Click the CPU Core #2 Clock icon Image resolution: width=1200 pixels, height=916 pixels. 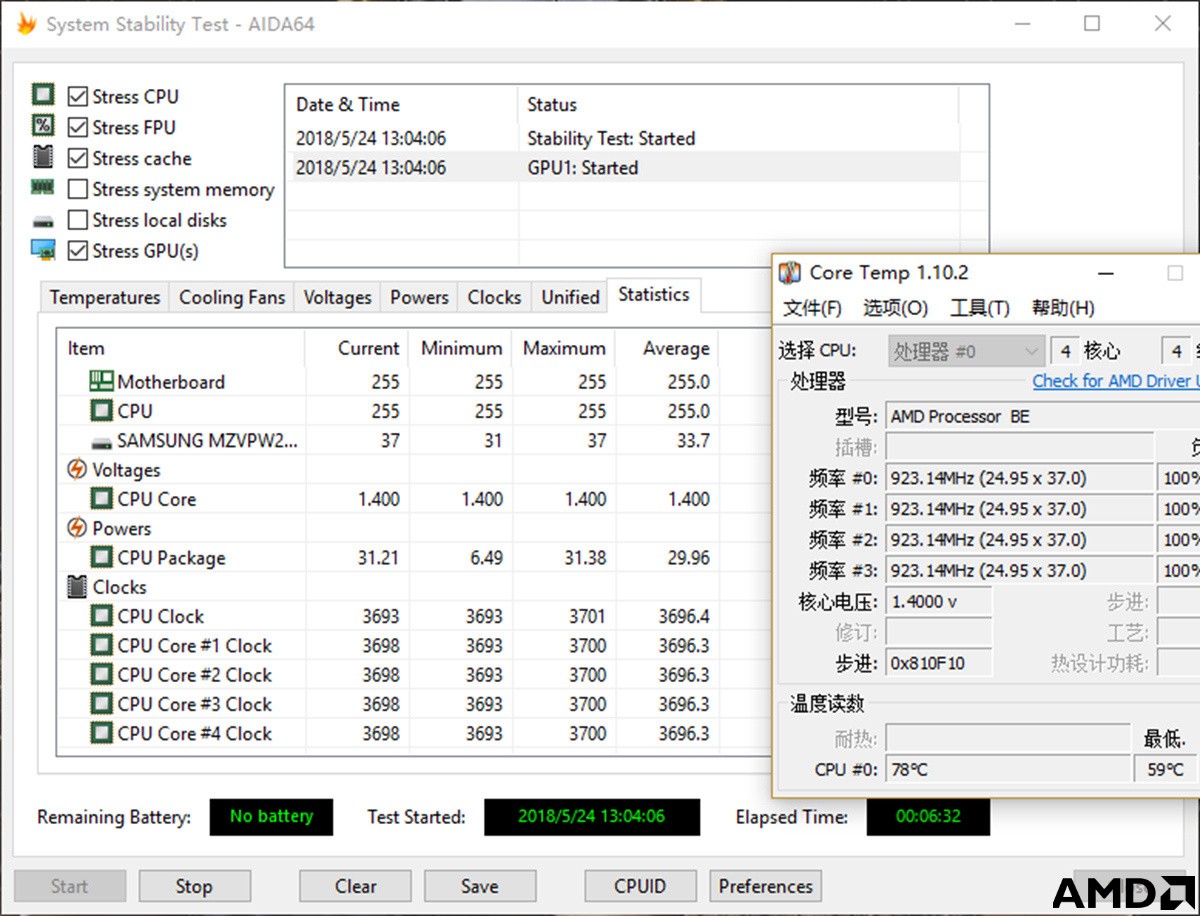tap(101, 674)
